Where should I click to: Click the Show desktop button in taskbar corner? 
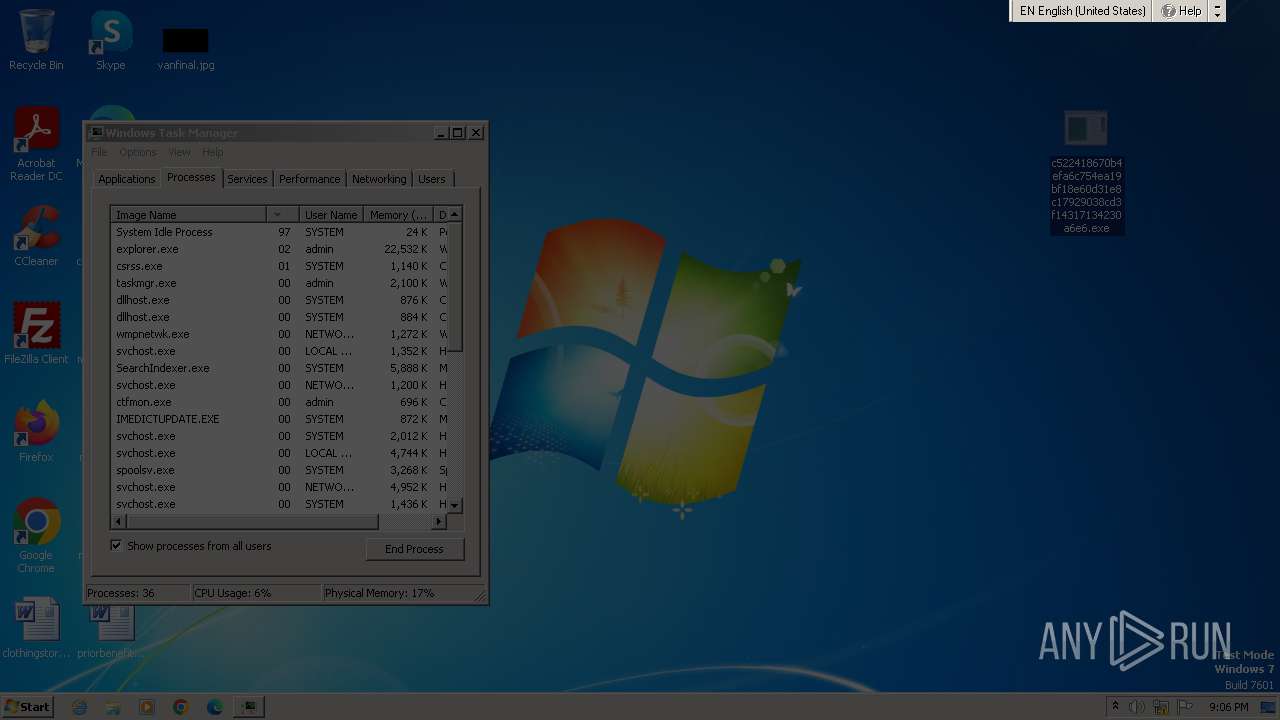pos(1269,707)
